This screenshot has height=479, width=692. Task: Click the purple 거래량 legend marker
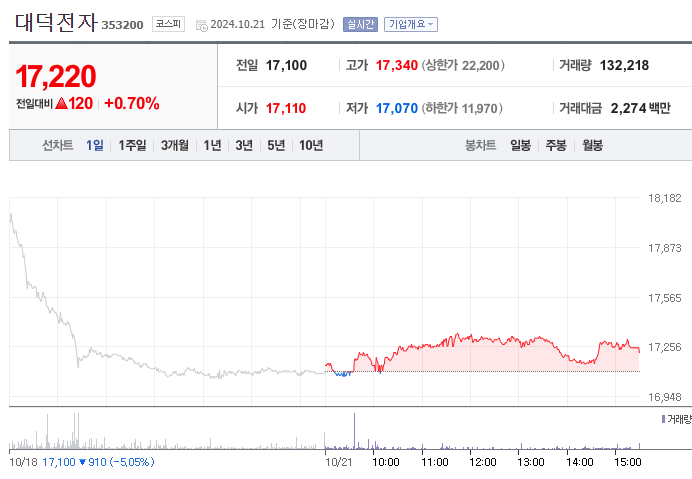[663, 419]
